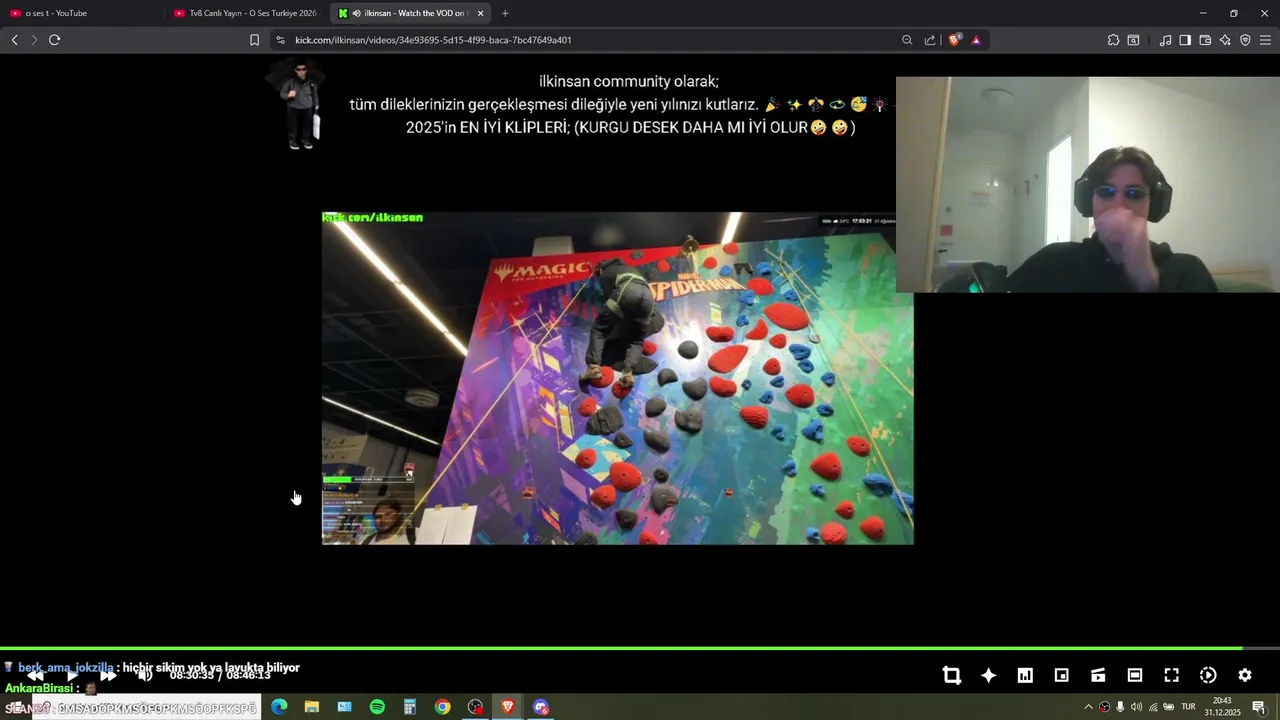Viewport: 1280px width, 720px height.
Task: Switch to the 'o ses t - YouTube' tab
Action: click(83, 13)
